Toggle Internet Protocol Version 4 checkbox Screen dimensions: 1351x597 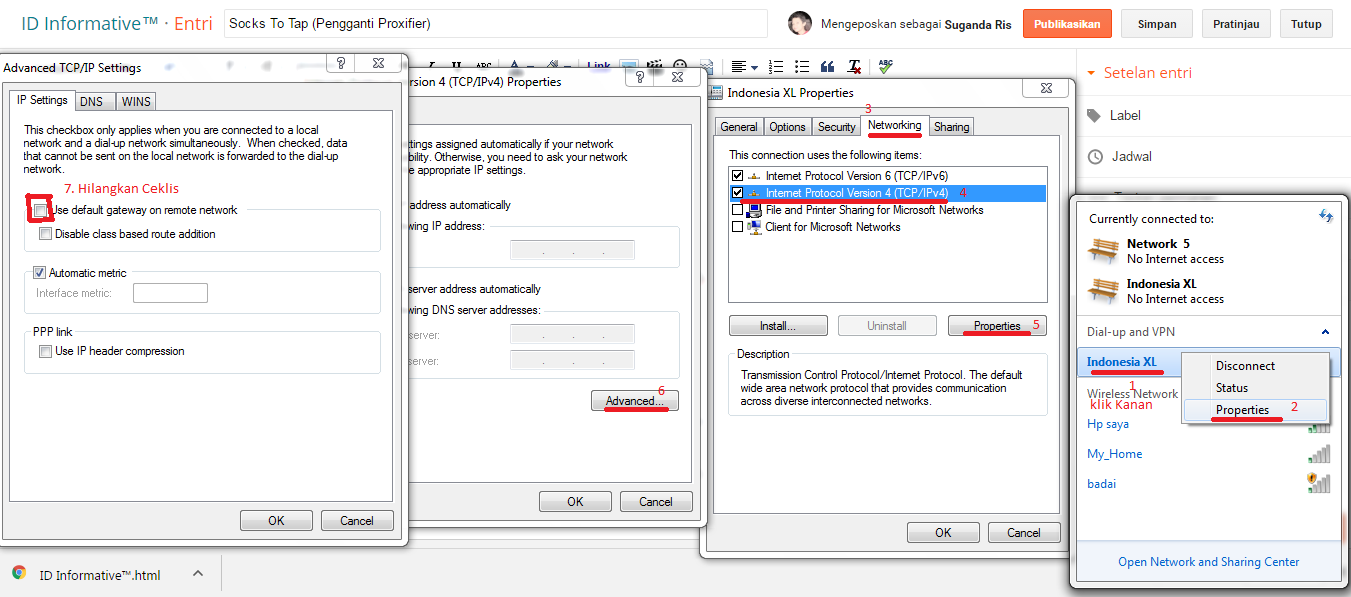(x=738, y=193)
